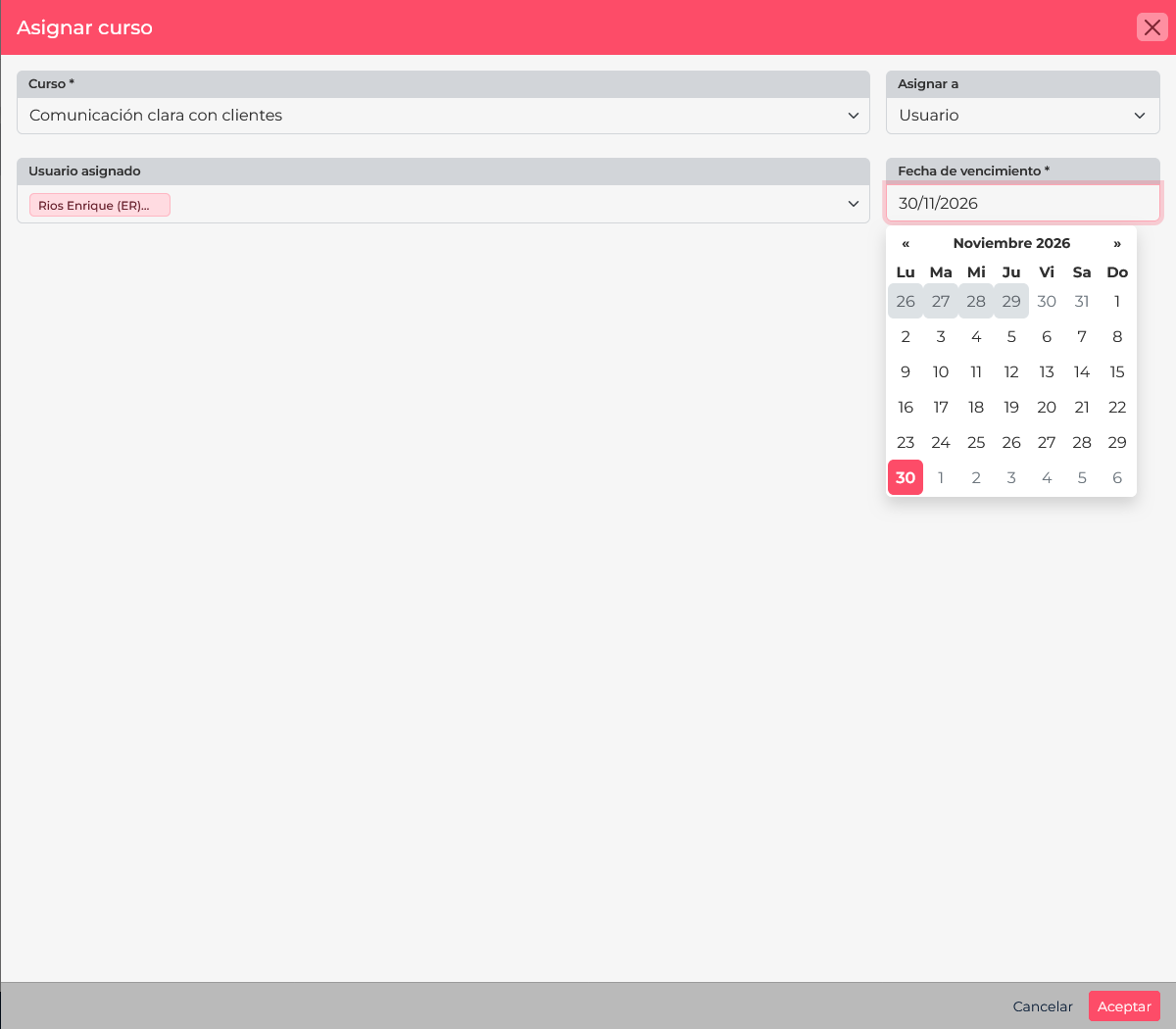Select Saturday November 28 in calendar
1176x1029 pixels.
pyautogui.click(x=1082, y=443)
